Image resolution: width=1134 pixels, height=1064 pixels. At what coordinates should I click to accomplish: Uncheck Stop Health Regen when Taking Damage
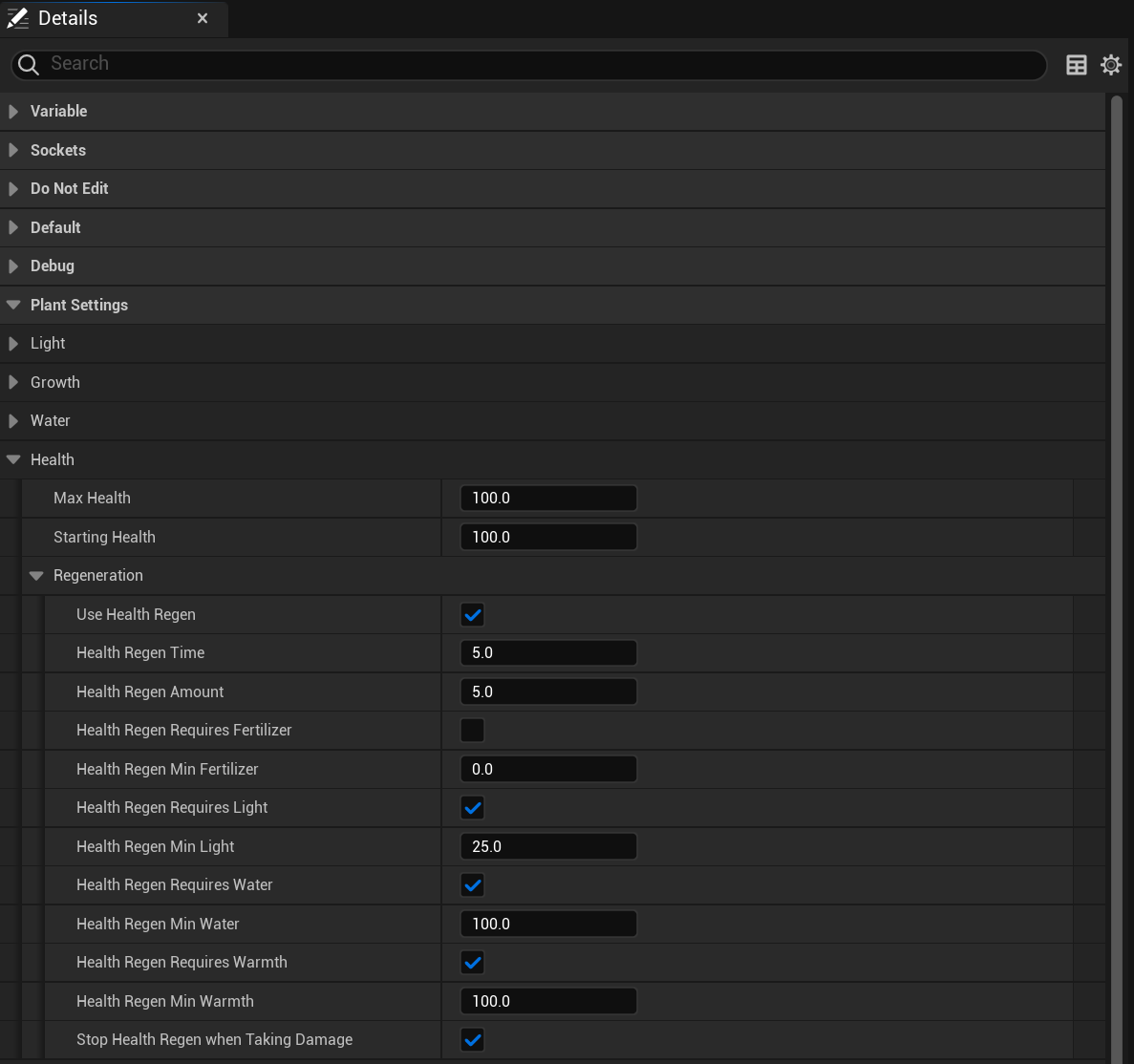(472, 1040)
